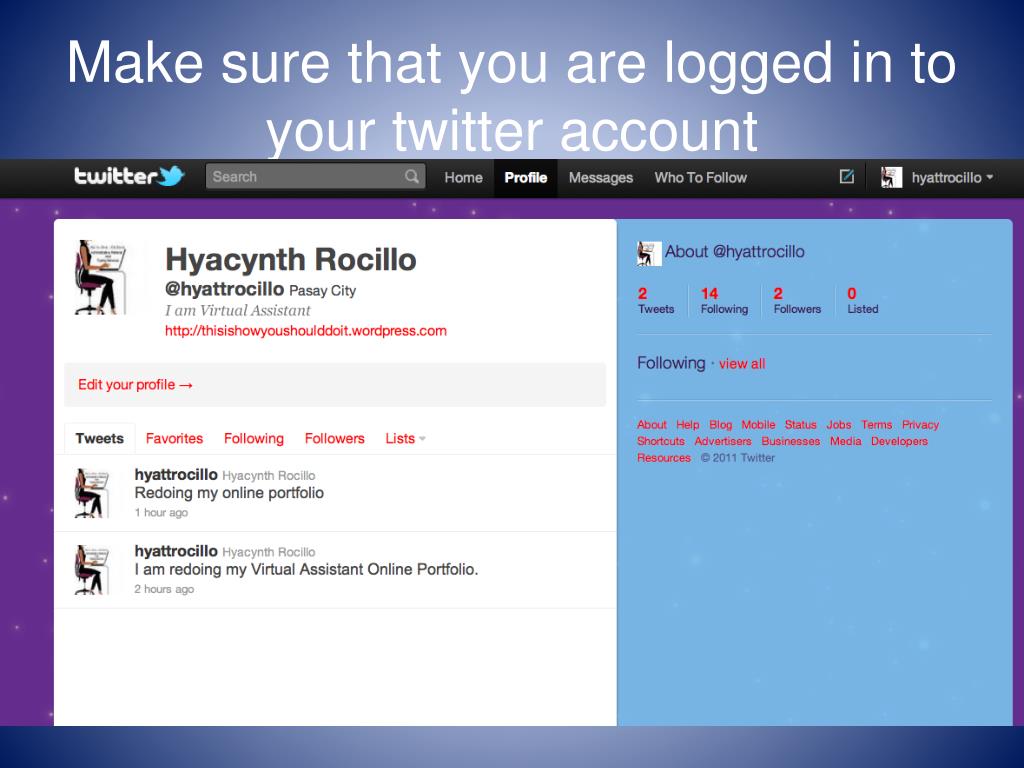Click the large profile picture of Hyacynth Rocillo
Image resolution: width=1024 pixels, height=768 pixels.
101,277
